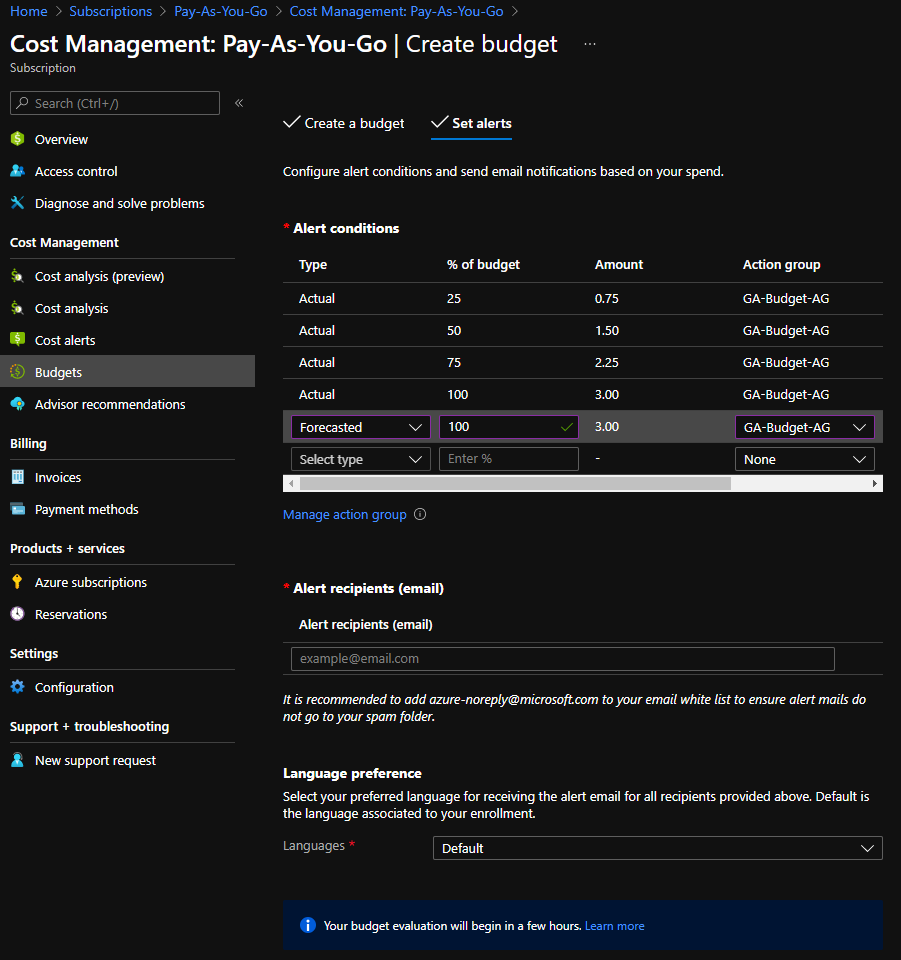Open the Forecasted alert type dropdown
This screenshot has height=960, width=901.
point(360,426)
